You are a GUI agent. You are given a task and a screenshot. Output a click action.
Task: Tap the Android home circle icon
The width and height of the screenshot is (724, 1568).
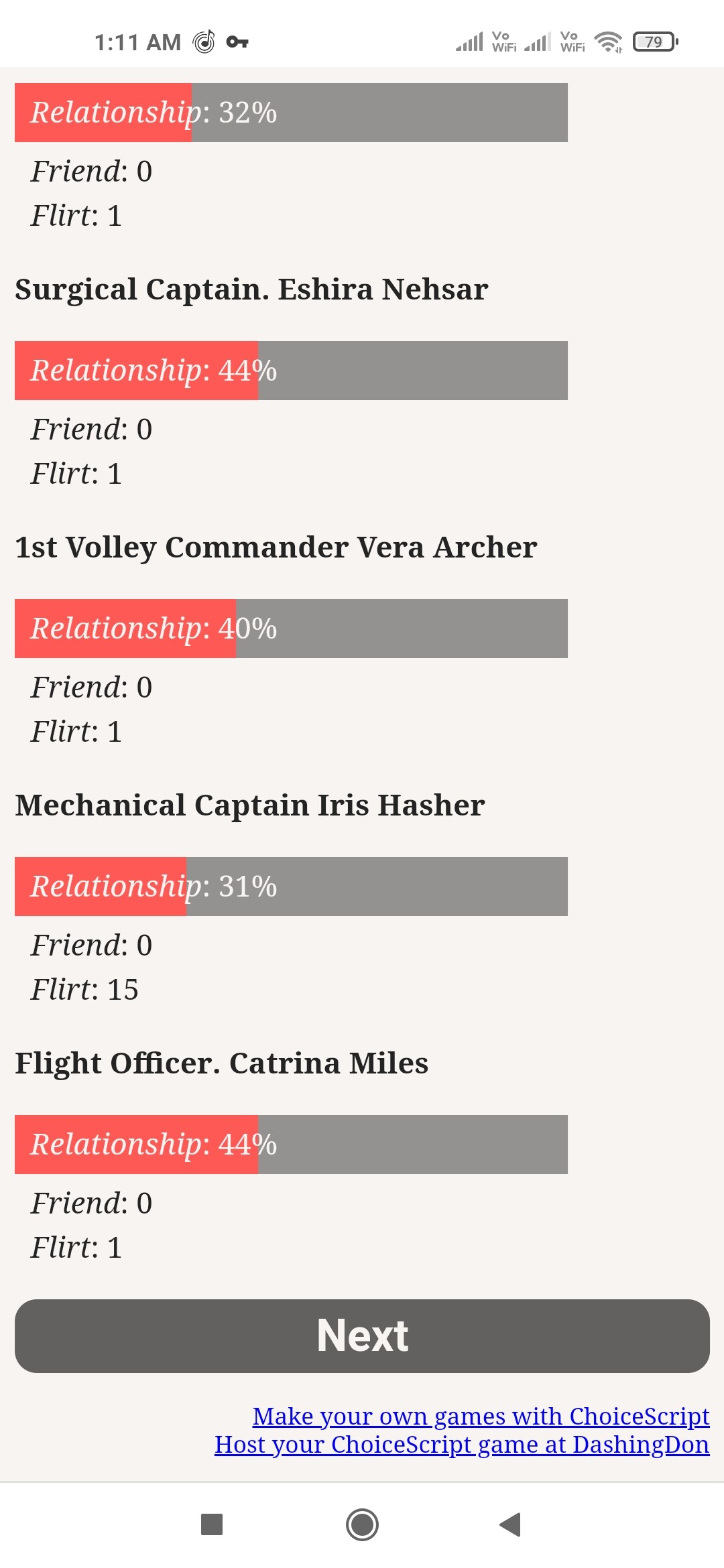[362, 1524]
